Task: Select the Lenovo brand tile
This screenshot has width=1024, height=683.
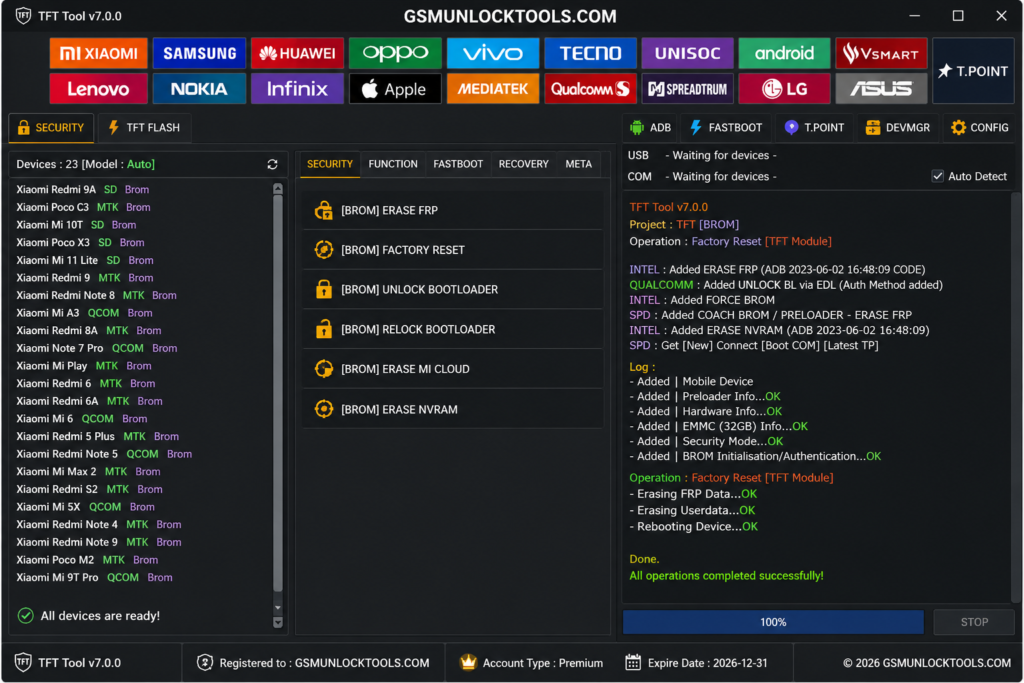Action: click(99, 89)
